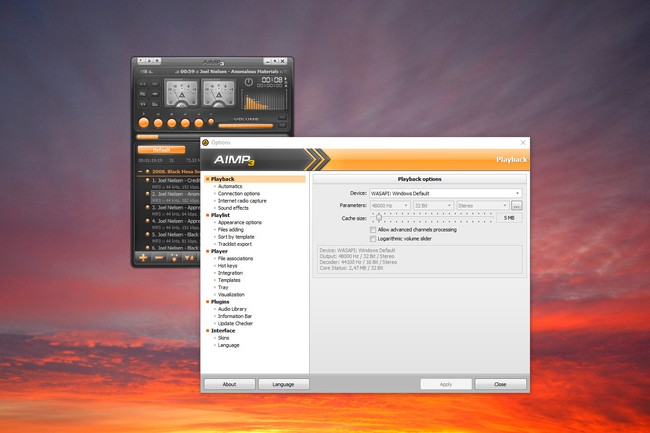This screenshot has height=433, width=650.
Task: Open Internet radio capture page
Action: pos(242,201)
